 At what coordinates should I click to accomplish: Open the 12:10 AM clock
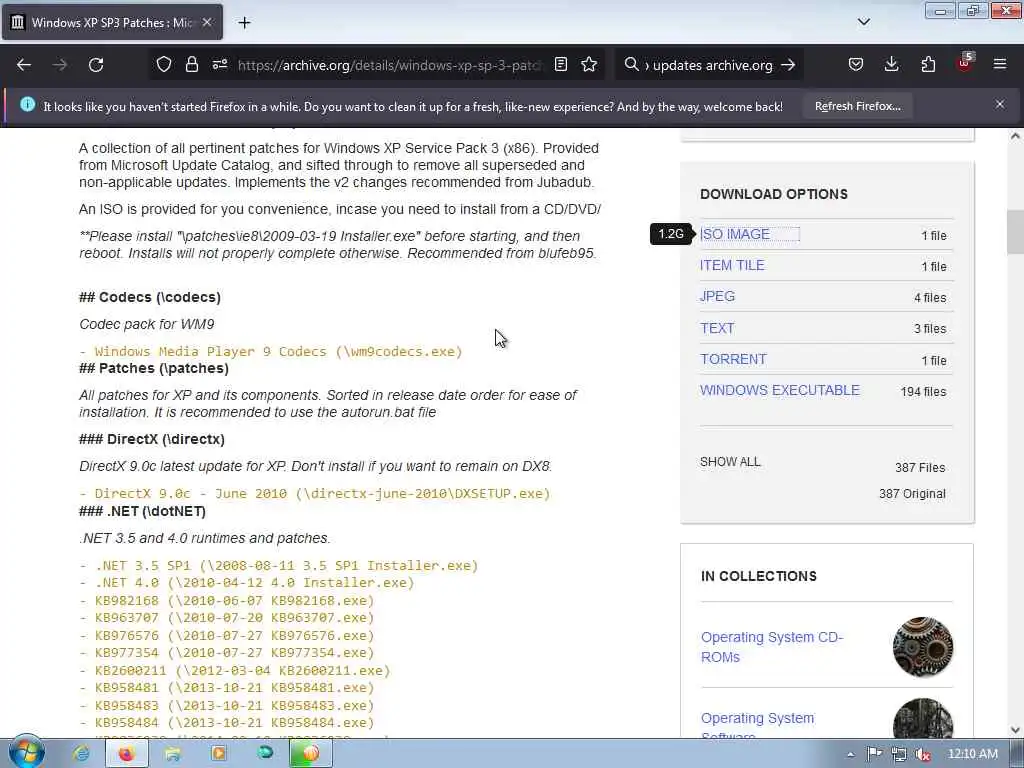click(972, 754)
